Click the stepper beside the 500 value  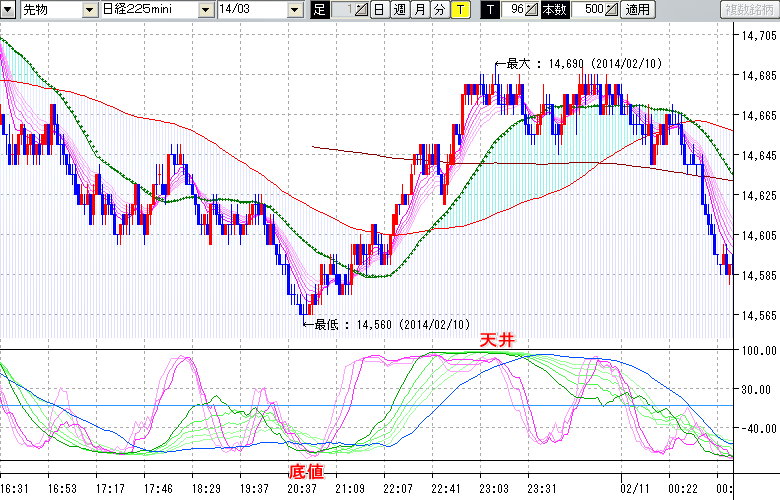pos(611,9)
